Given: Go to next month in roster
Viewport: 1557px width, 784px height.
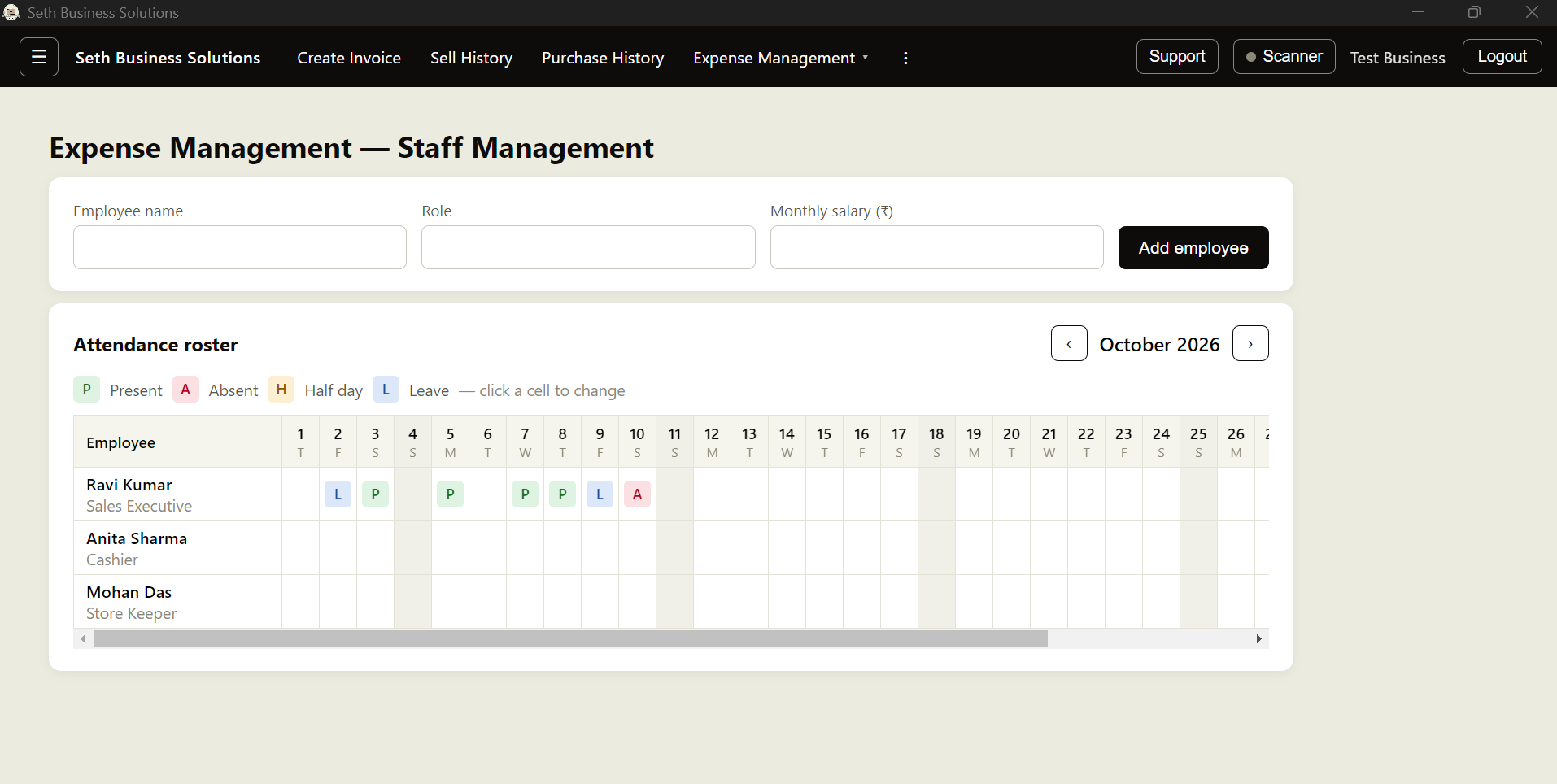Looking at the screenshot, I should click(x=1250, y=343).
